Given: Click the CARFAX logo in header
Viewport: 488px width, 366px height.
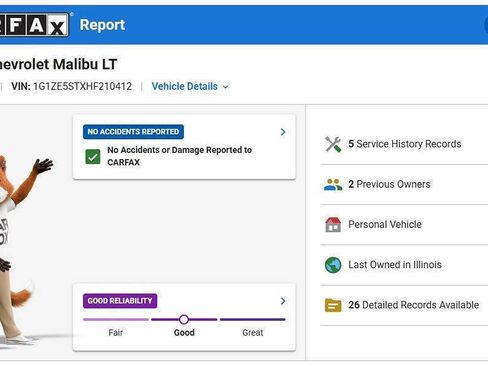Looking at the screenshot, I should [34, 25].
